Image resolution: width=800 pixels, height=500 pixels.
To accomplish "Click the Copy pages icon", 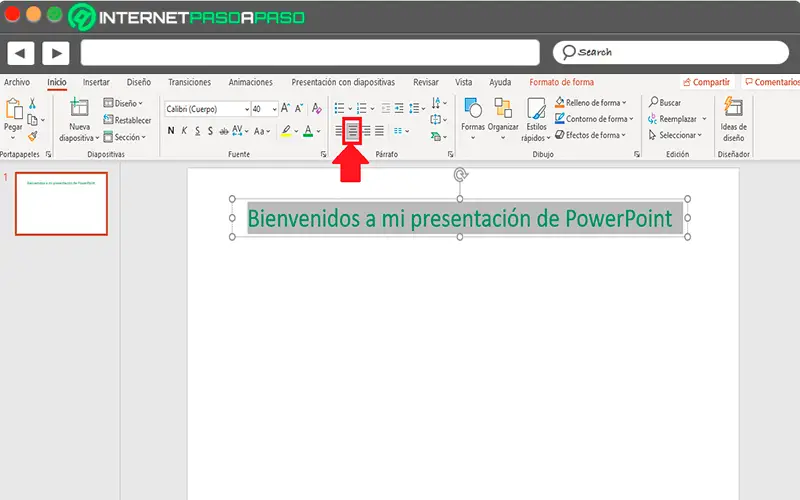I will click(33, 120).
